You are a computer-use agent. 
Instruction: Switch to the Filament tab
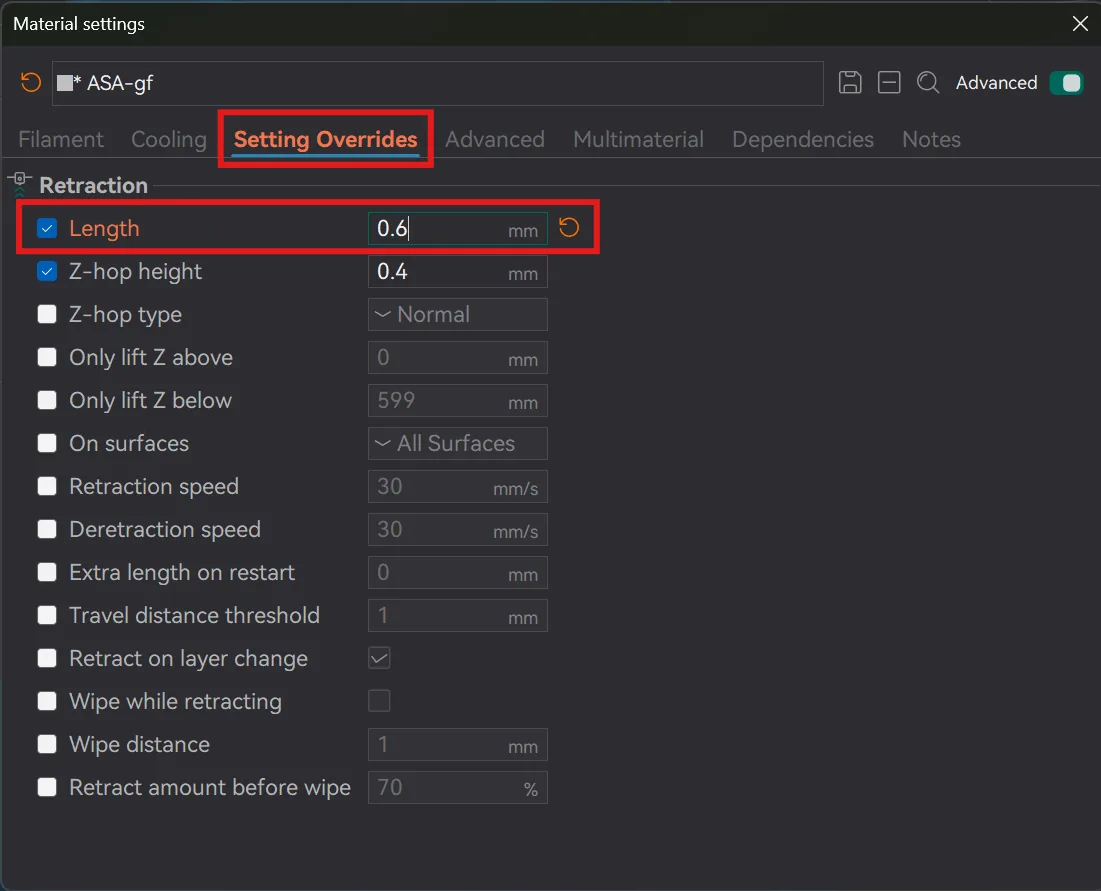tap(61, 139)
